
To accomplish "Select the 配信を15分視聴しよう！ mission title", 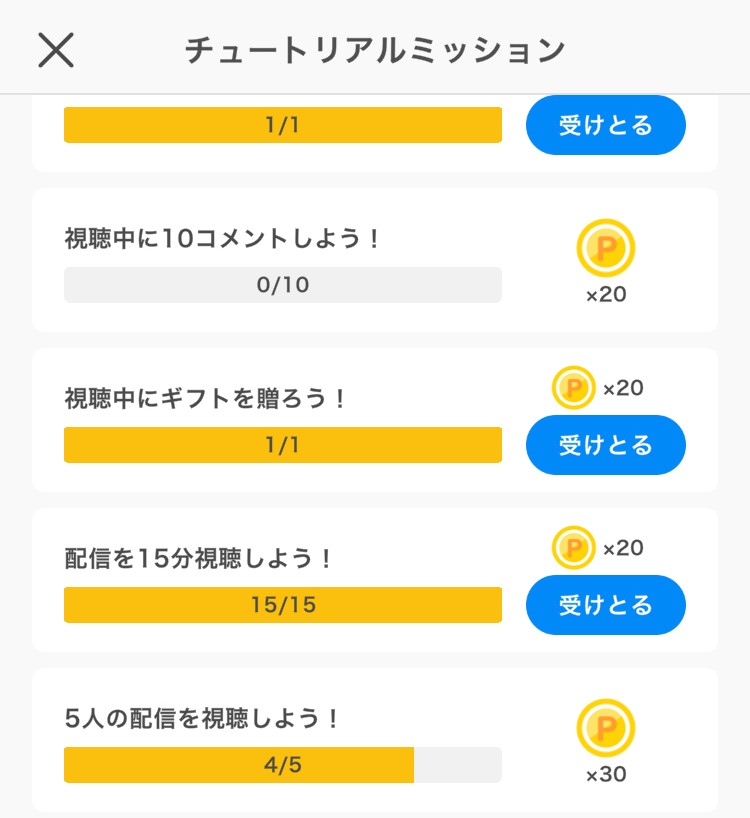I will (x=197, y=559).
